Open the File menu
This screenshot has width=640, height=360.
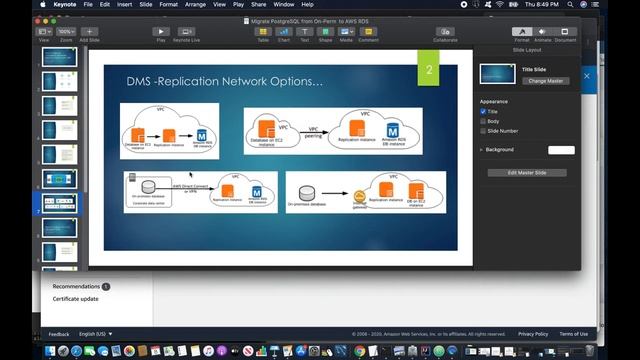pos(88,4)
